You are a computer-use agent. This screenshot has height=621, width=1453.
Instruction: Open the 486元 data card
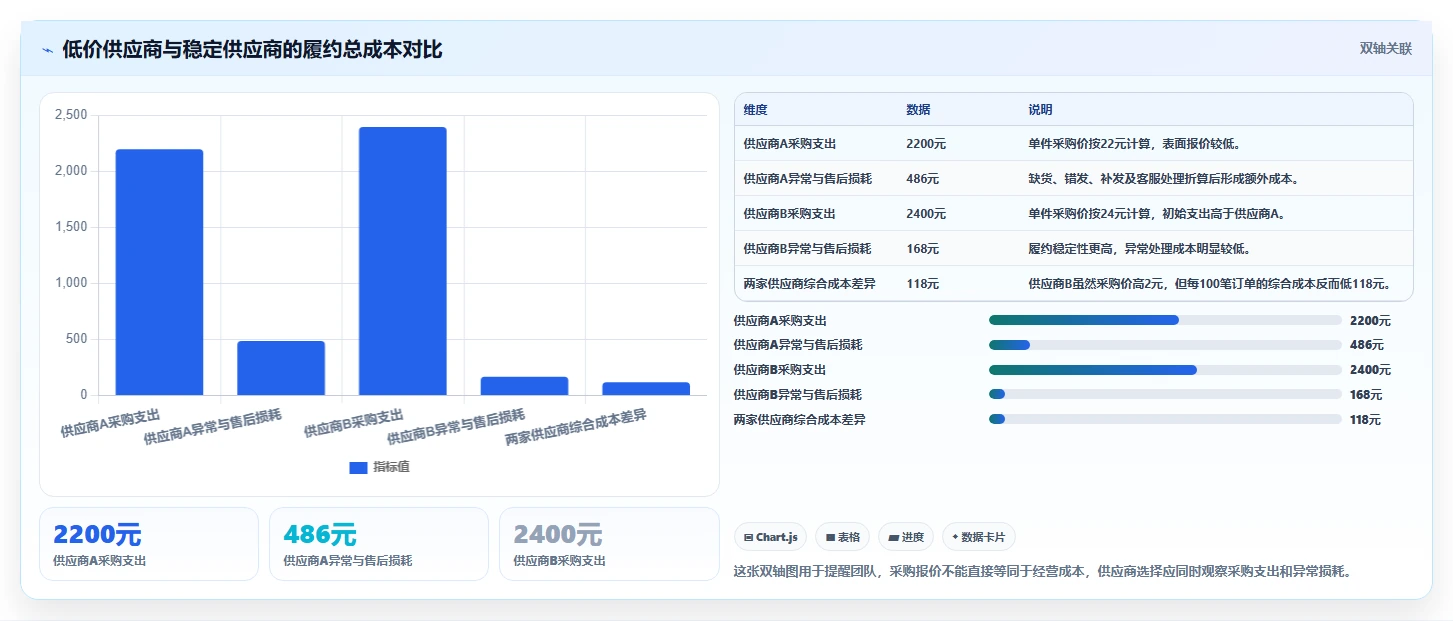point(379,544)
